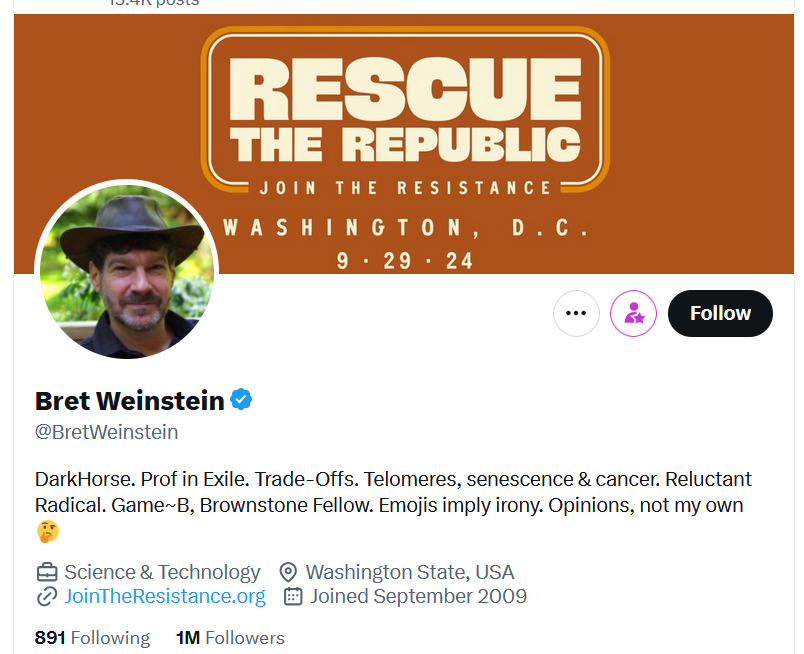Open the JoinTheResistance.org link

pyautogui.click(x=165, y=597)
